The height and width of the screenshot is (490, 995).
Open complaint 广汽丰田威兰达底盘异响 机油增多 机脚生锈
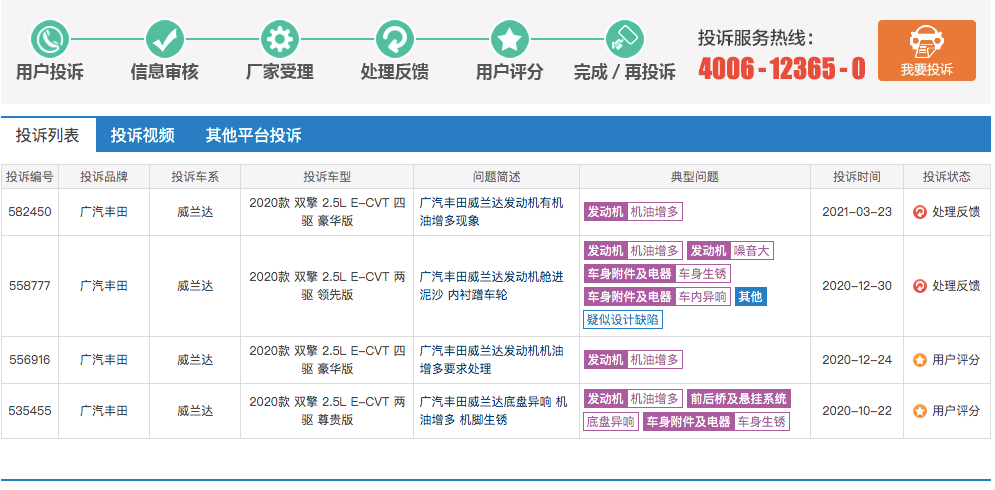click(x=494, y=411)
